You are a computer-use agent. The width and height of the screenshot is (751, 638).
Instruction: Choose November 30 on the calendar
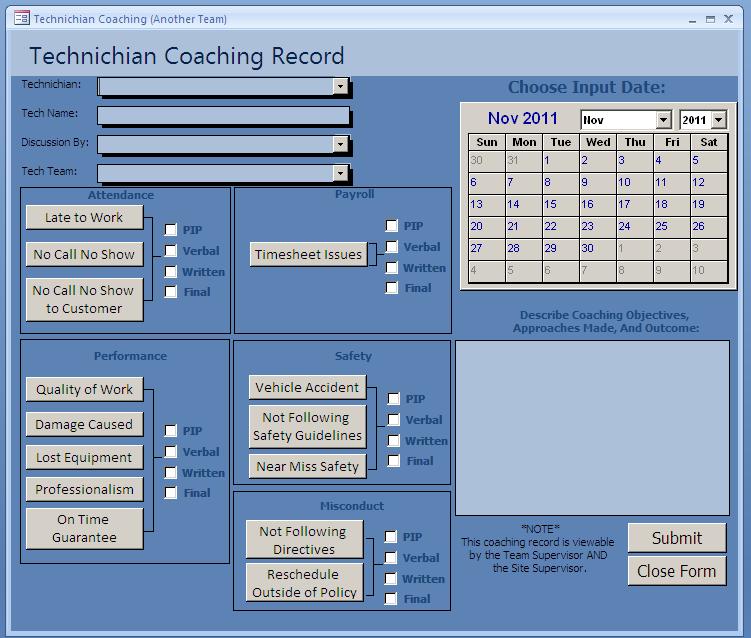point(598,249)
